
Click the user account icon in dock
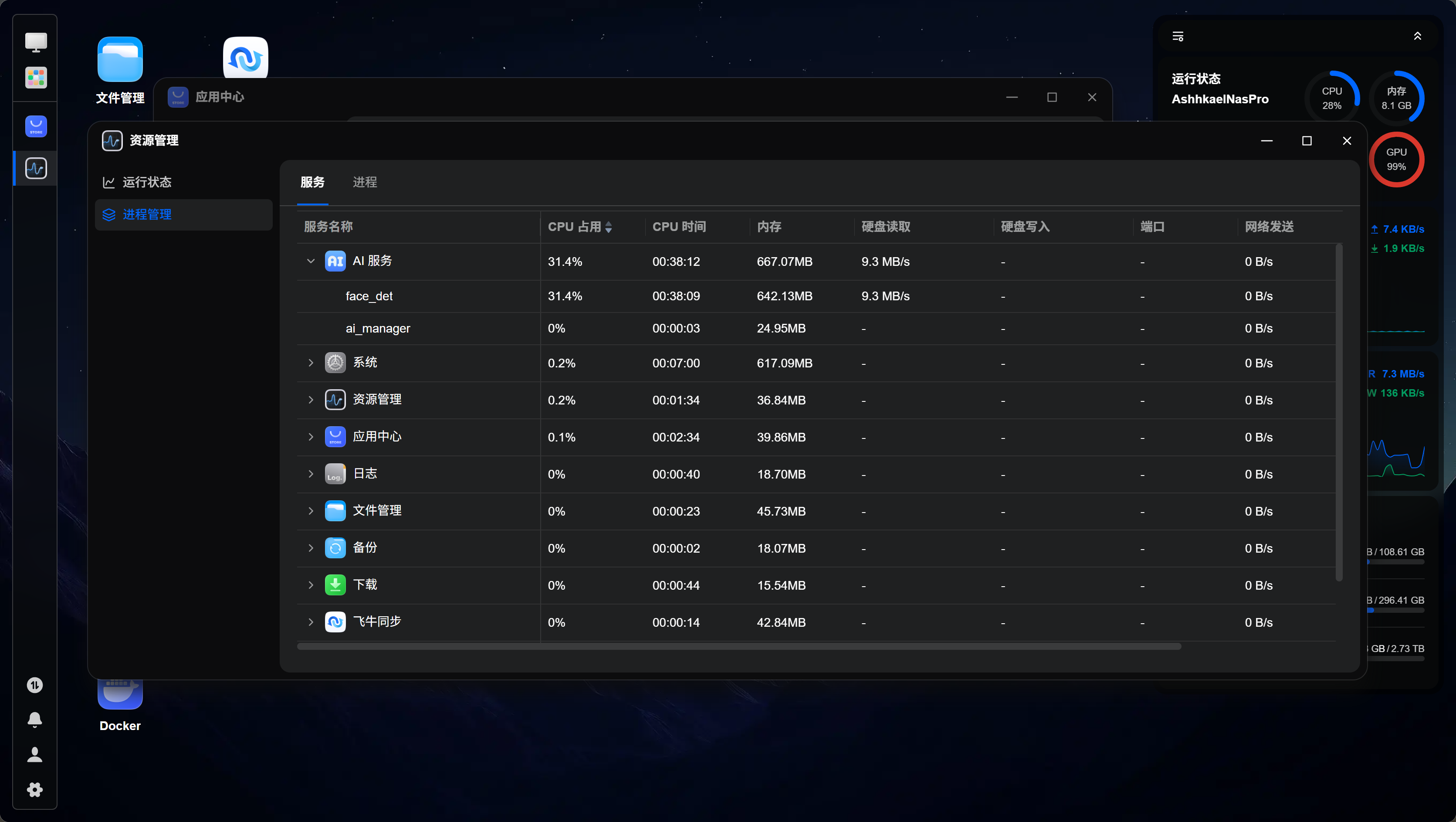point(35,754)
